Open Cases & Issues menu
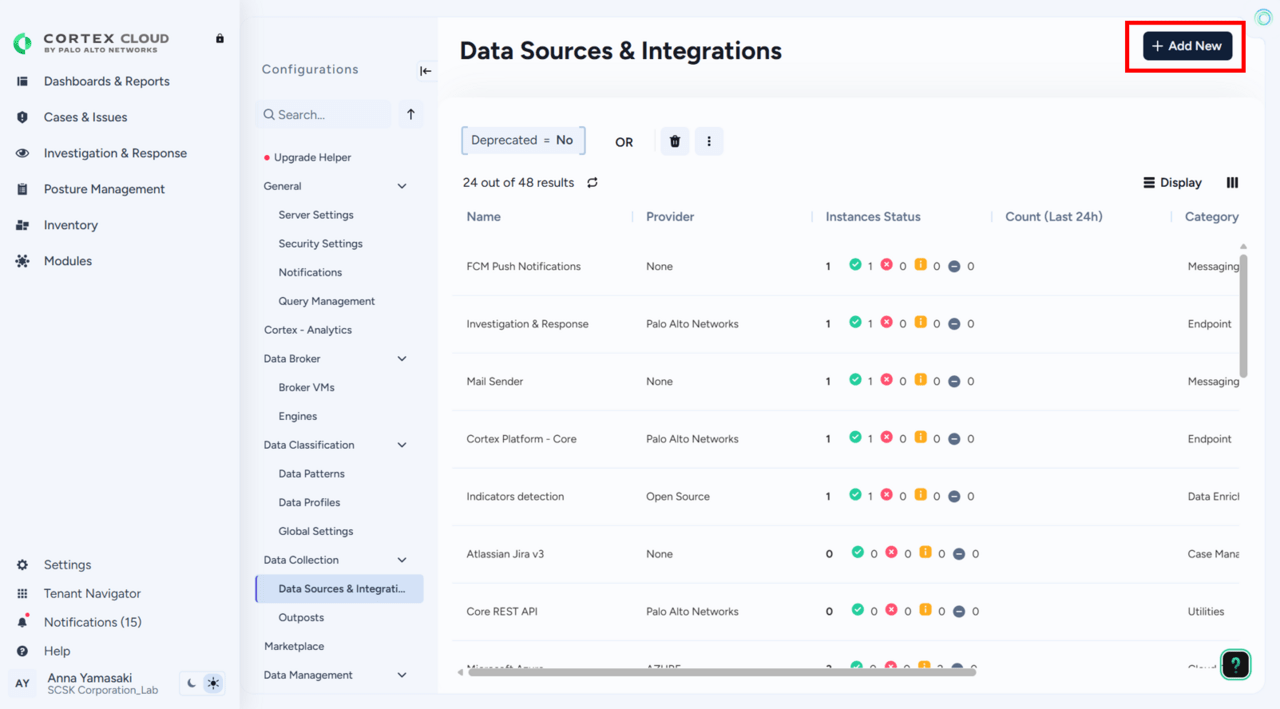 (85, 117)
